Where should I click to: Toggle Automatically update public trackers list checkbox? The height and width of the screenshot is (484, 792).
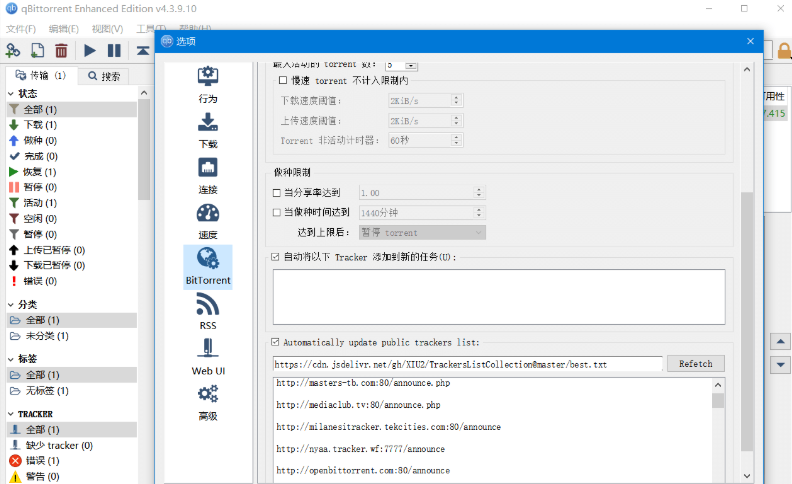[275, 342]
